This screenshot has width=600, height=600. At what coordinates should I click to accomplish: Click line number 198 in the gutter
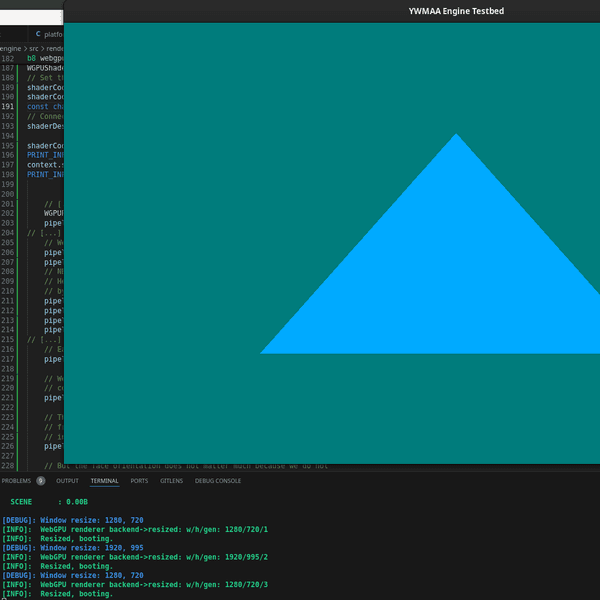pos(8,174)
